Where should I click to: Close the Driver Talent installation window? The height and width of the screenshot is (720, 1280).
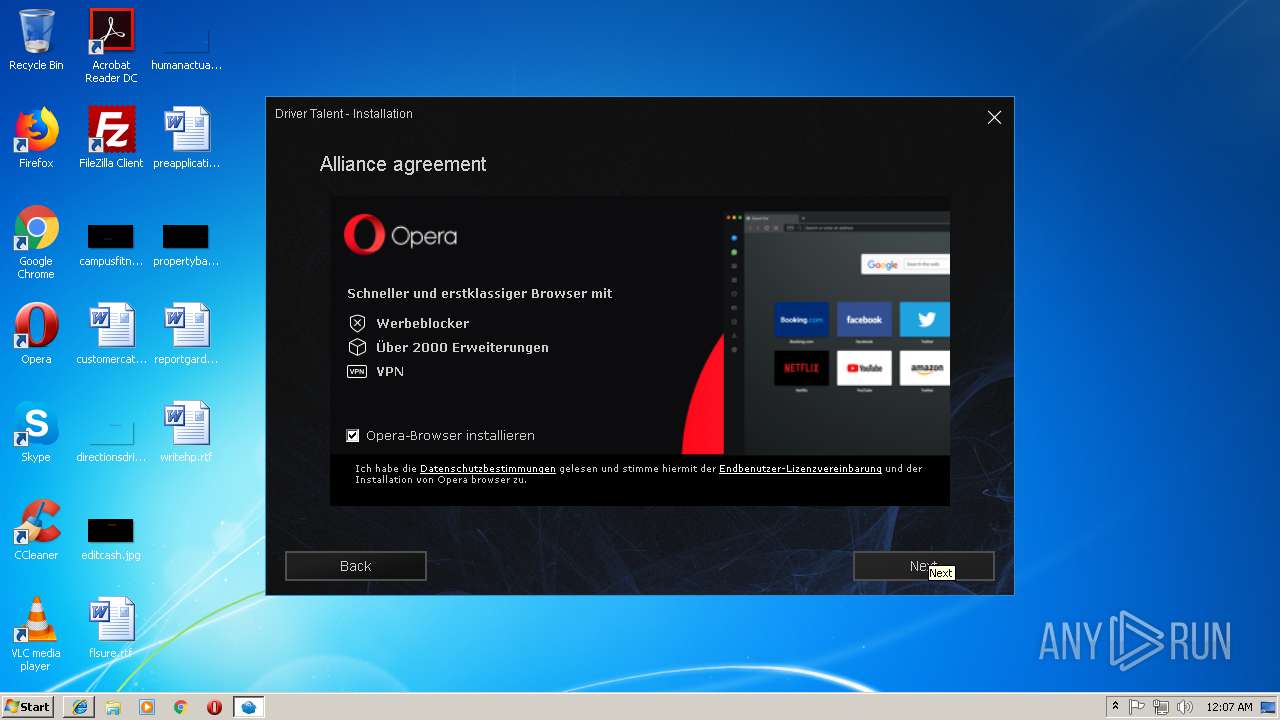pos(994,117)
